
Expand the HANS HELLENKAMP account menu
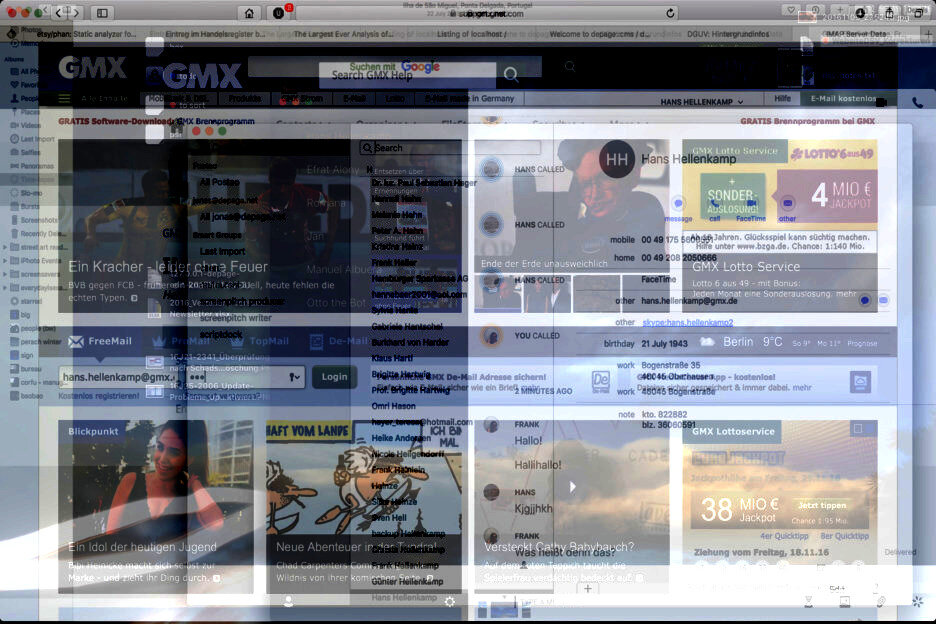coord(701,102)
